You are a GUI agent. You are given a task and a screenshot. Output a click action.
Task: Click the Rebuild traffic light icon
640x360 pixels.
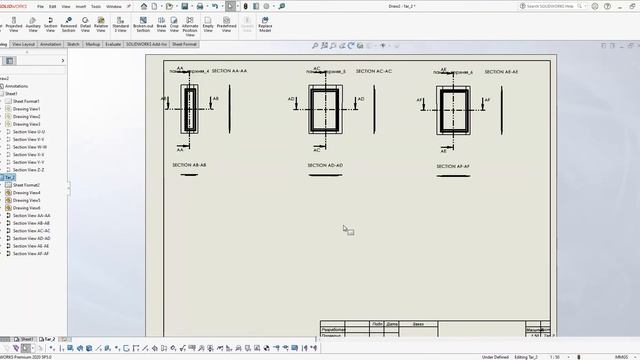coord(245,6)
